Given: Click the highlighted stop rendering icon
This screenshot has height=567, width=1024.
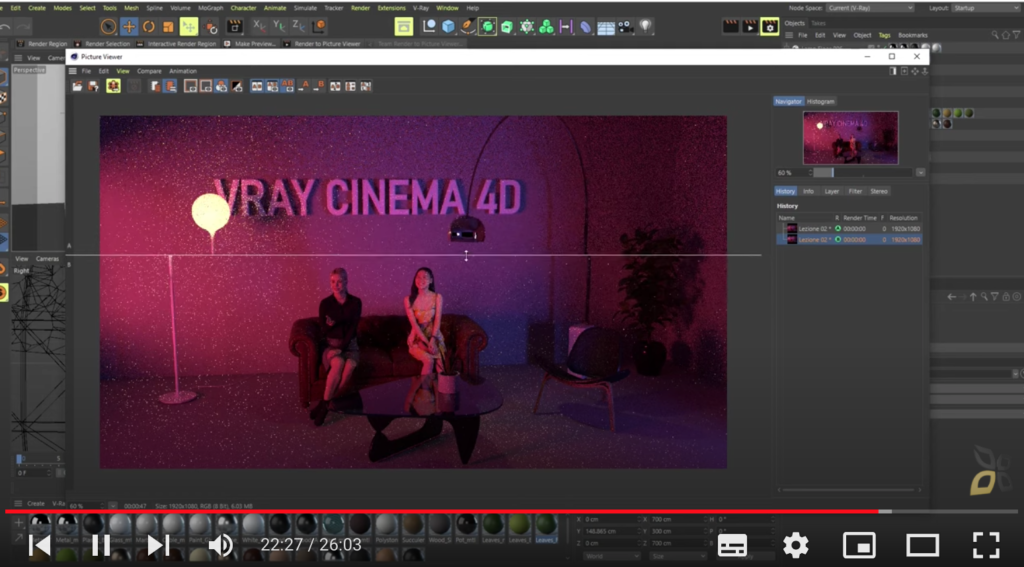Looking at the screenshot, I should tap(113, 86).
